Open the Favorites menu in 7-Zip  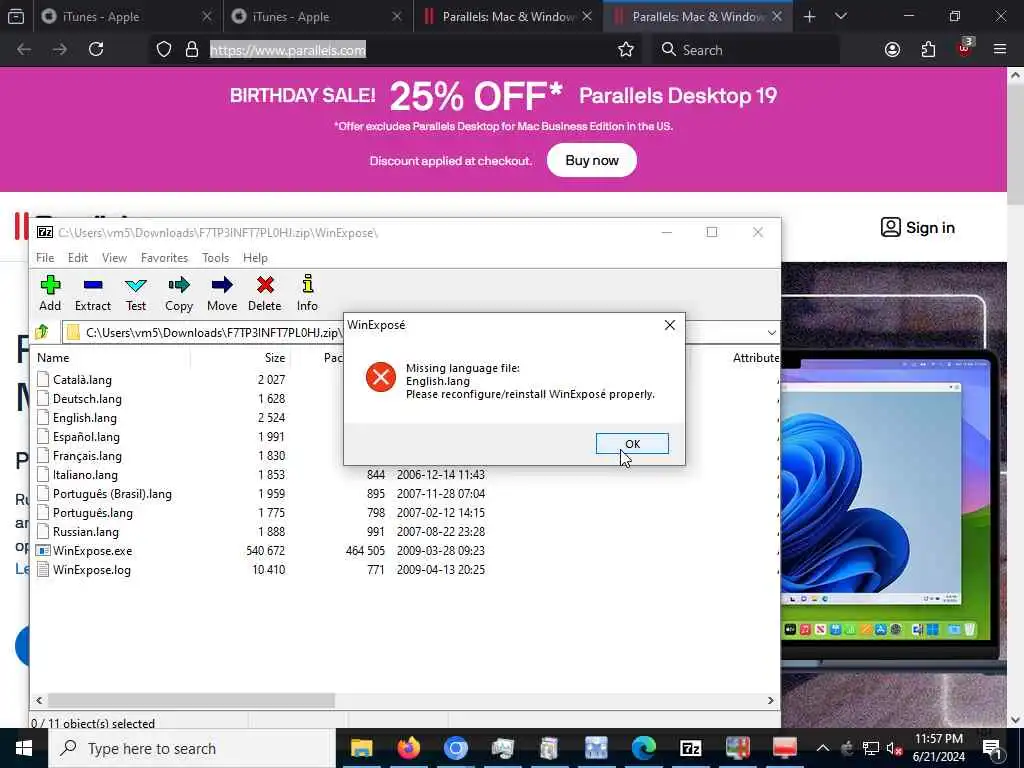(x=165, y=258)
